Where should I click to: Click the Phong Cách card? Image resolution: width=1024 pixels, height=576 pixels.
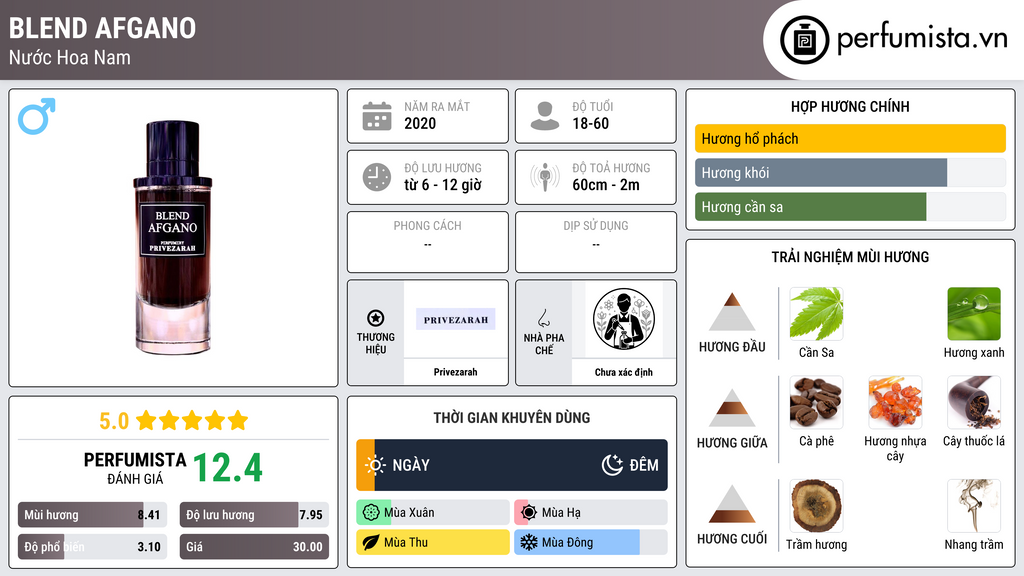428,242
